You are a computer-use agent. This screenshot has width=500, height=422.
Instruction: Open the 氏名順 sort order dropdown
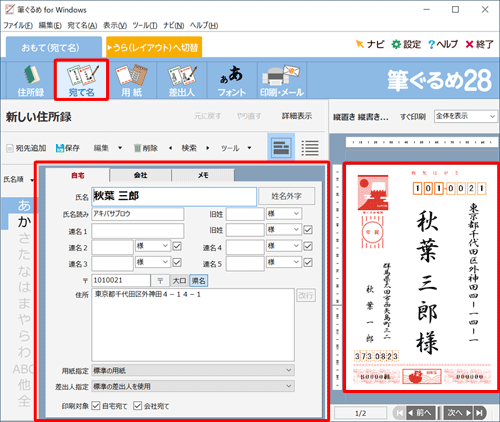[19, 180]
